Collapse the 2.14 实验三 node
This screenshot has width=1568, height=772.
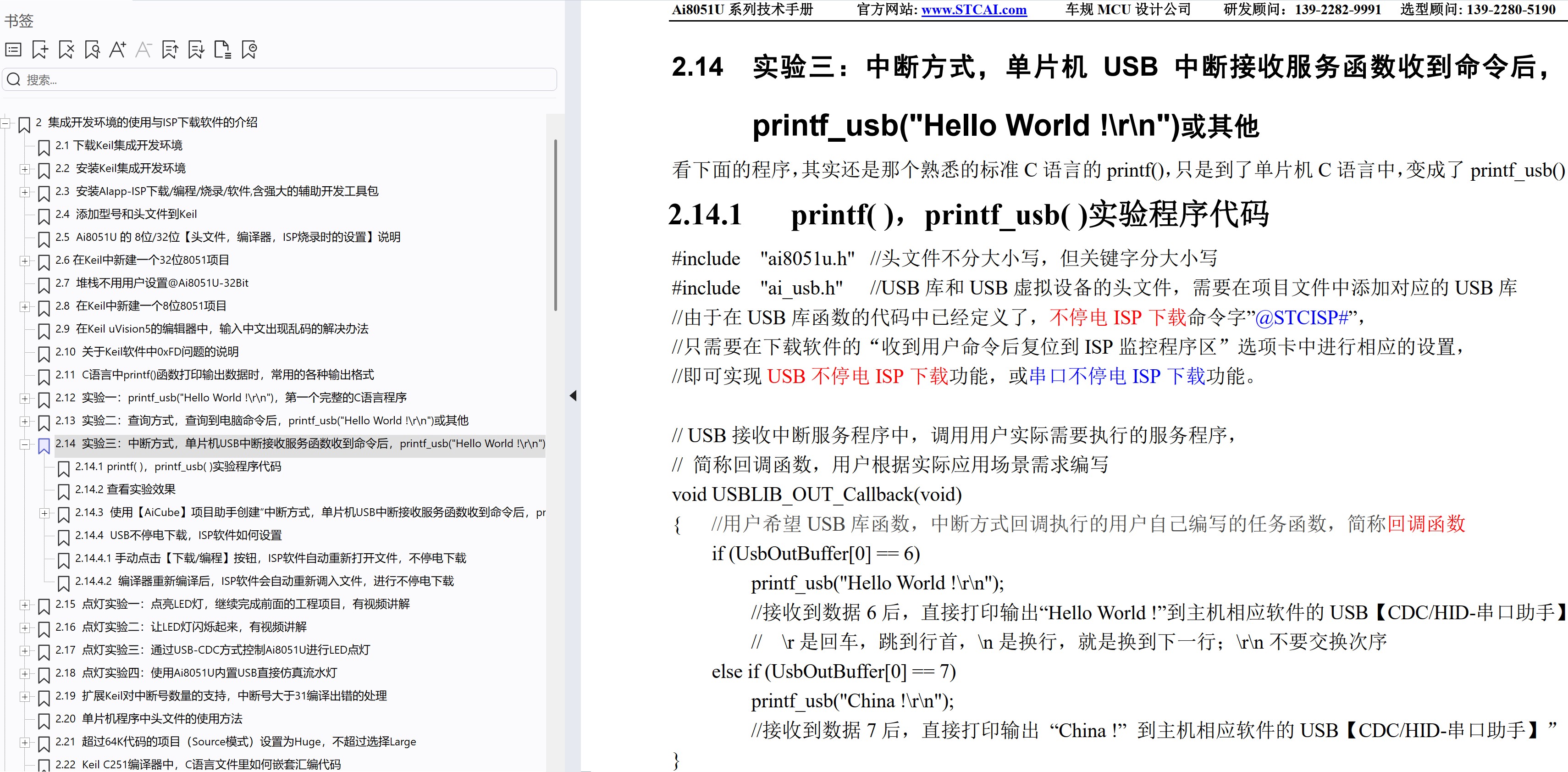(x=25, y=444)
